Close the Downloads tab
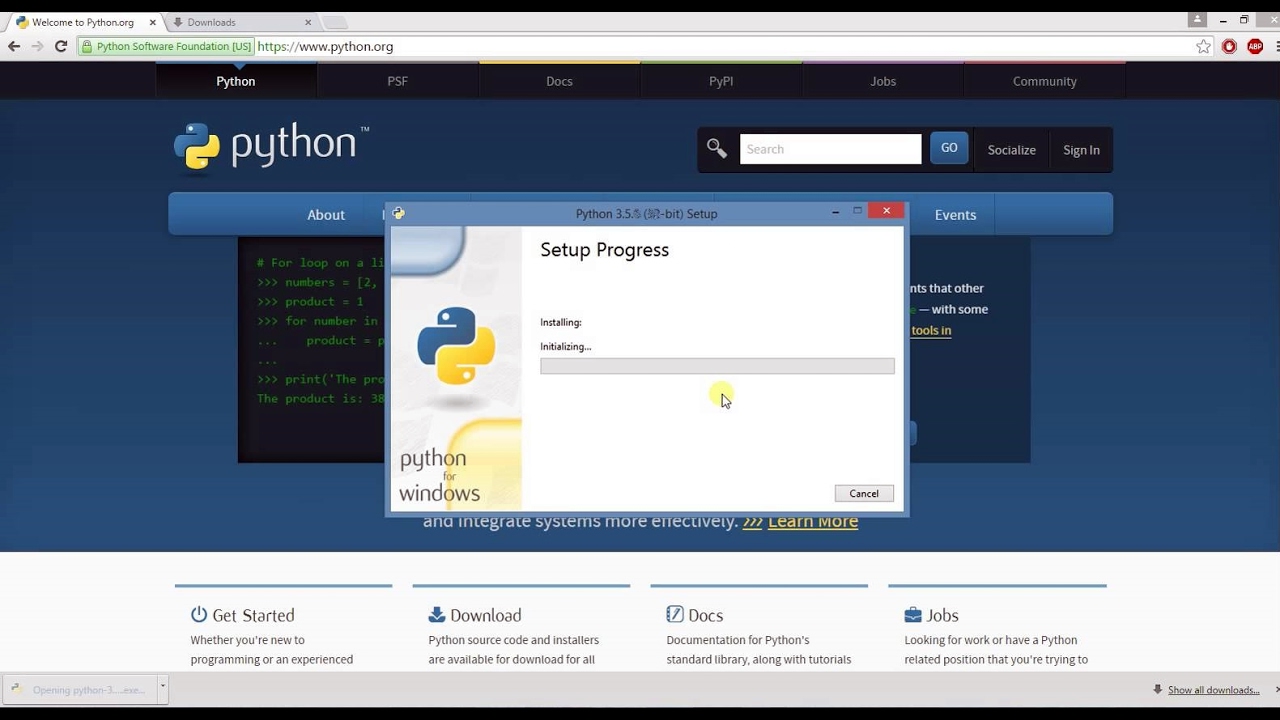Viewport: 1280px width, 720px height. tap(308, 22)
